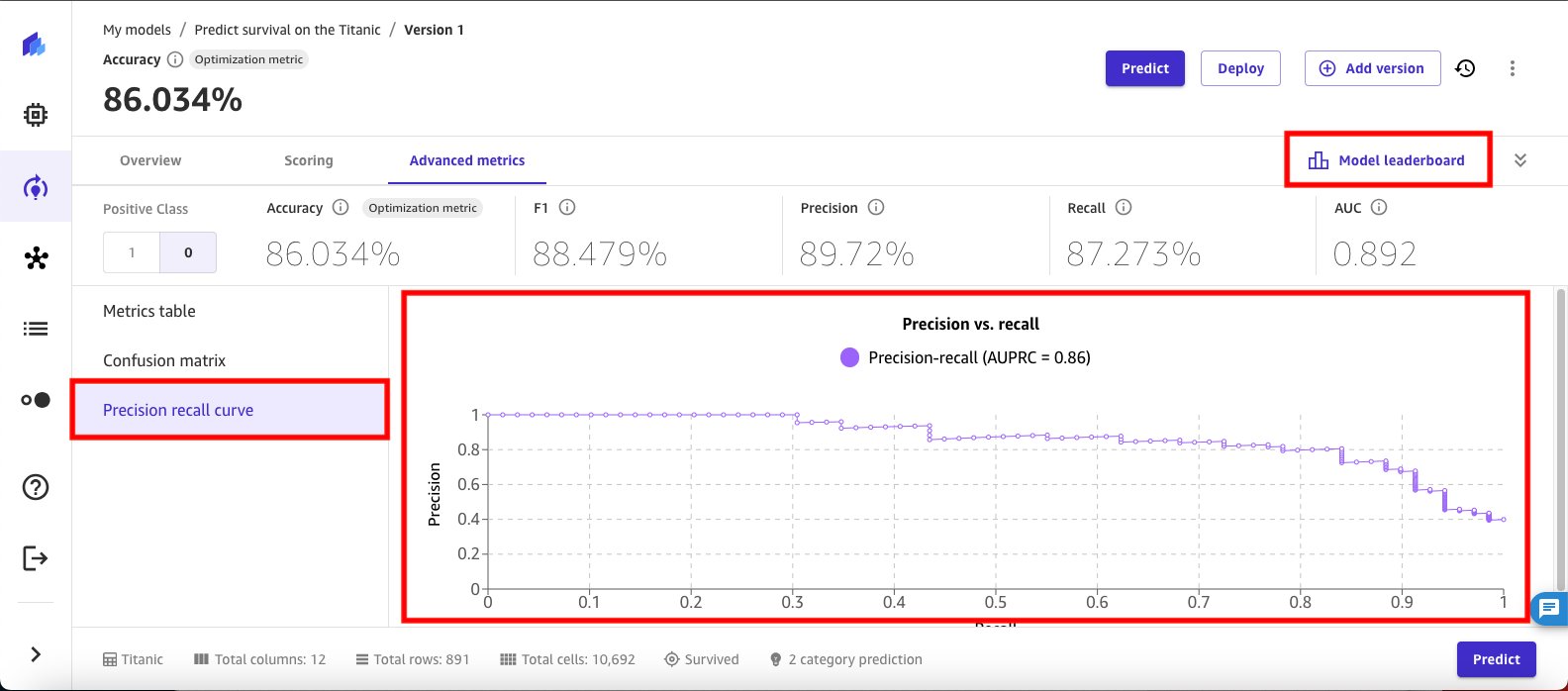Image resolution: width=1568 pixels, height=691 pixels.
Task: Open Predict survival on the Titanic breadcrumb
Action: (287, 30)
